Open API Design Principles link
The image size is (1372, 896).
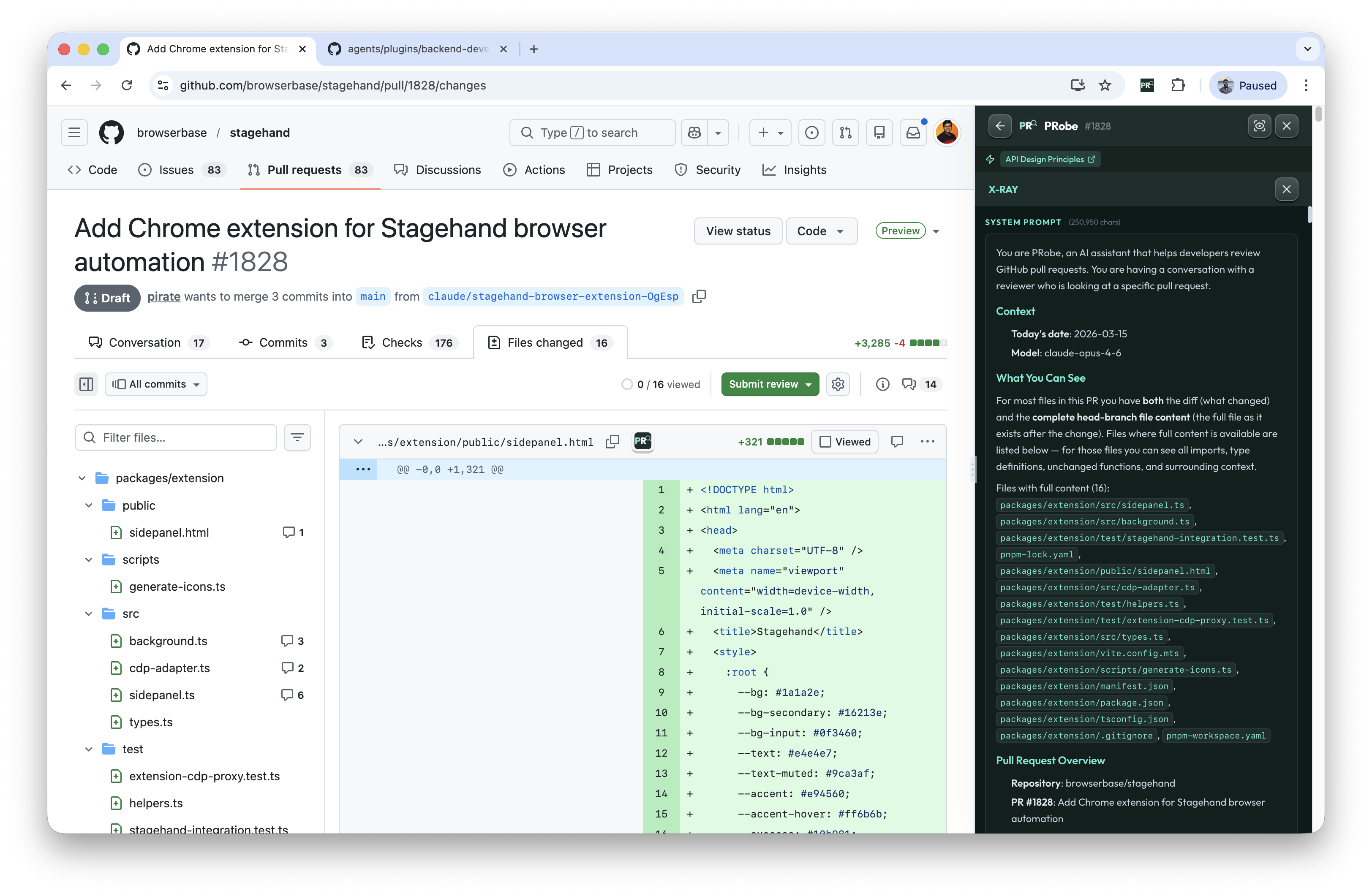(1049, 159)
